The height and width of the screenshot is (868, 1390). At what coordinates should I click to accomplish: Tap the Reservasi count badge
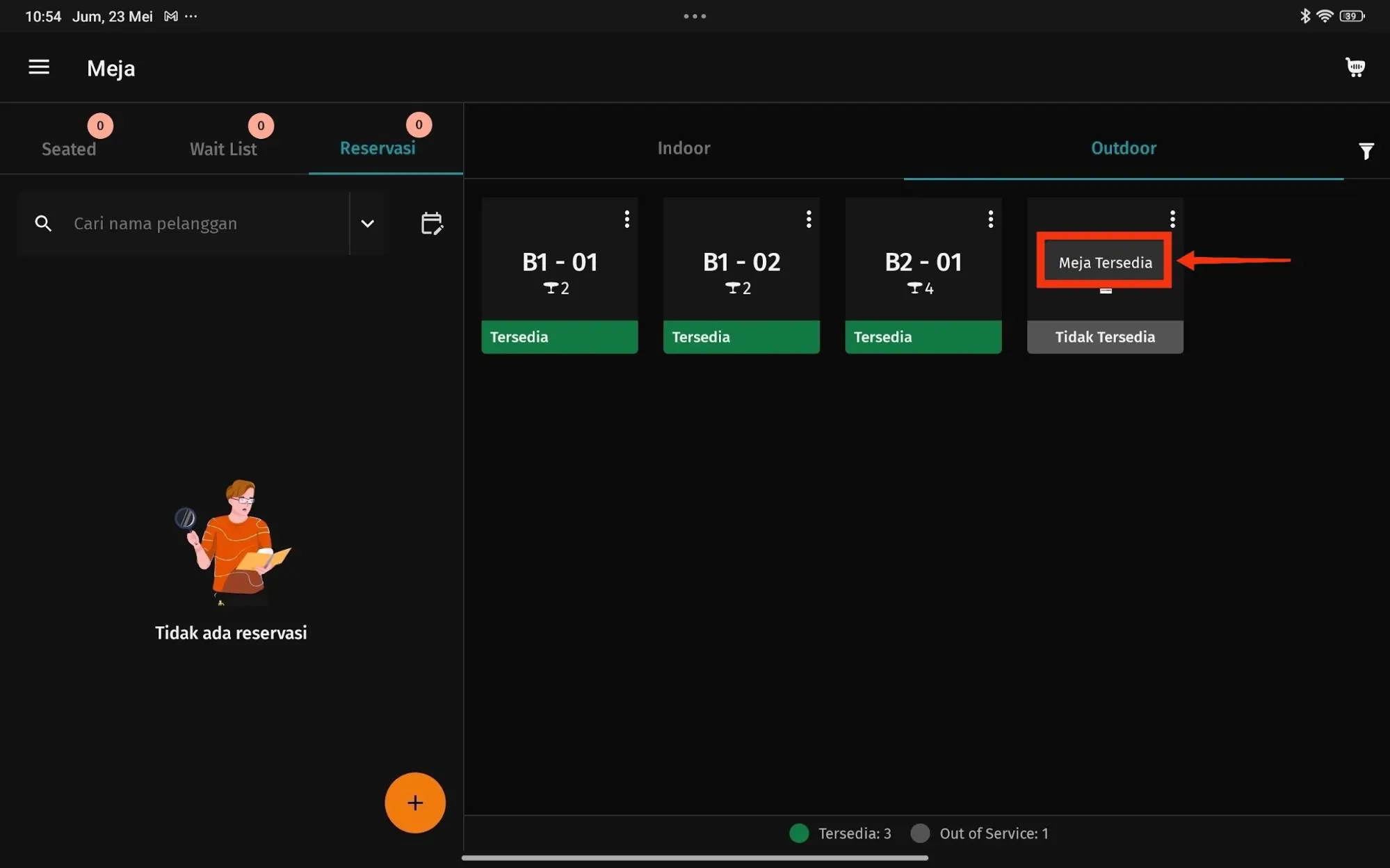419,125
